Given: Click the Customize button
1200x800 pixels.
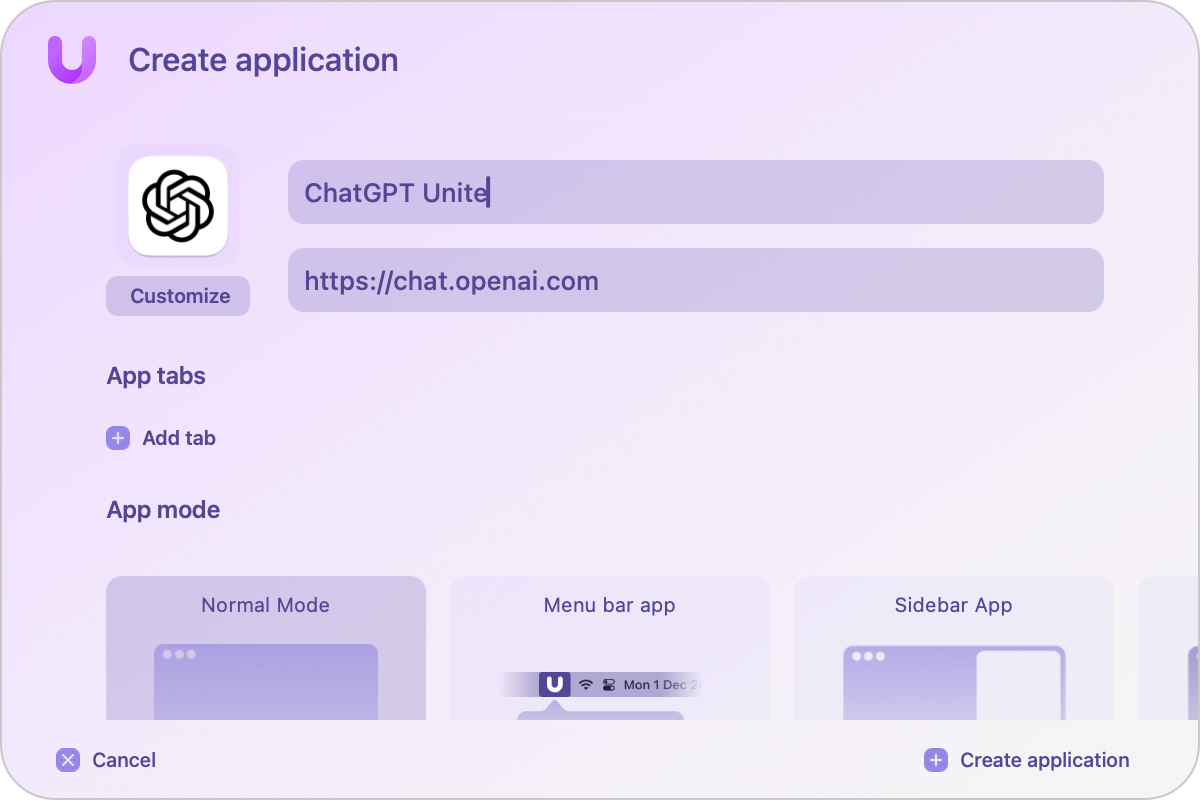Looking at the screenshot, I should coord(177,296).
